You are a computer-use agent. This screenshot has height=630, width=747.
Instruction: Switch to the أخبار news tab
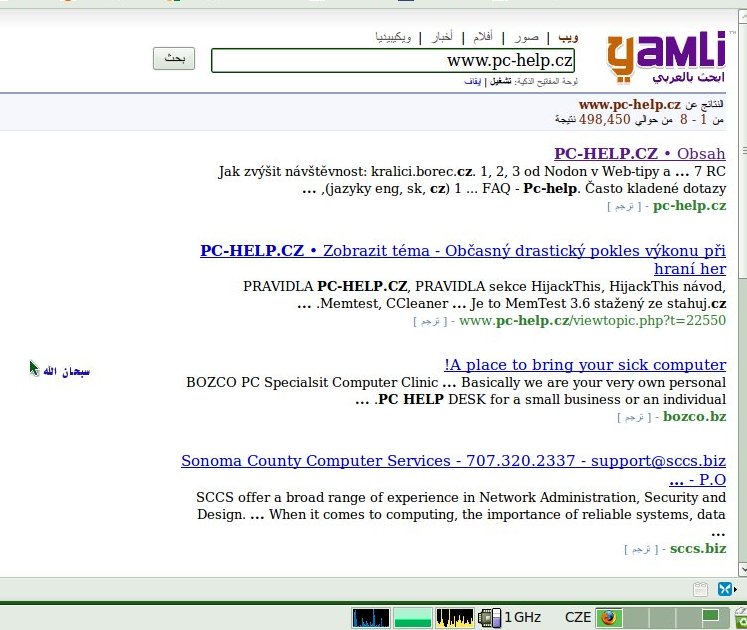click(x=441, y=37)
